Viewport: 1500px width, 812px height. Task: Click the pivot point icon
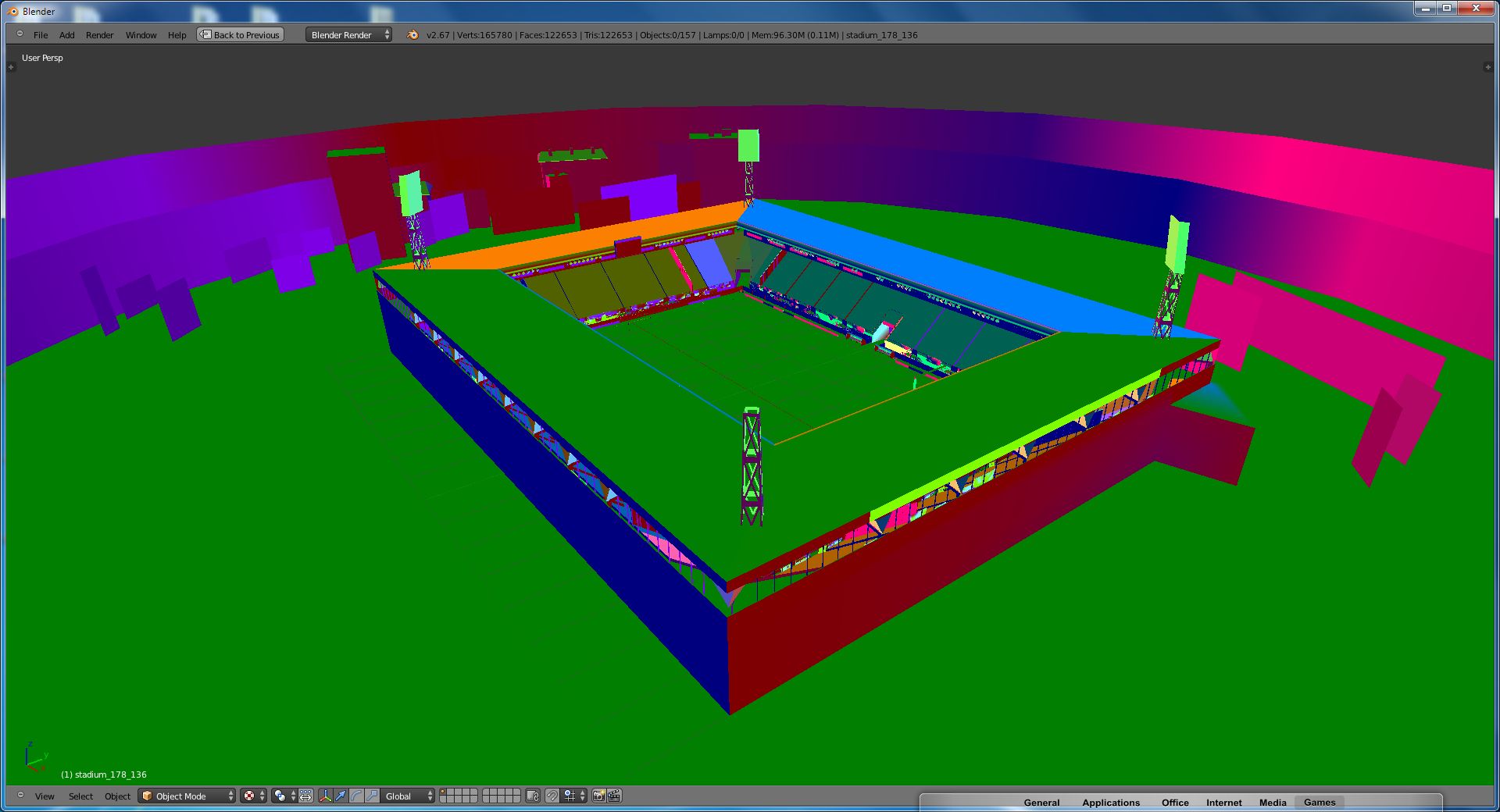coord(280,796)
